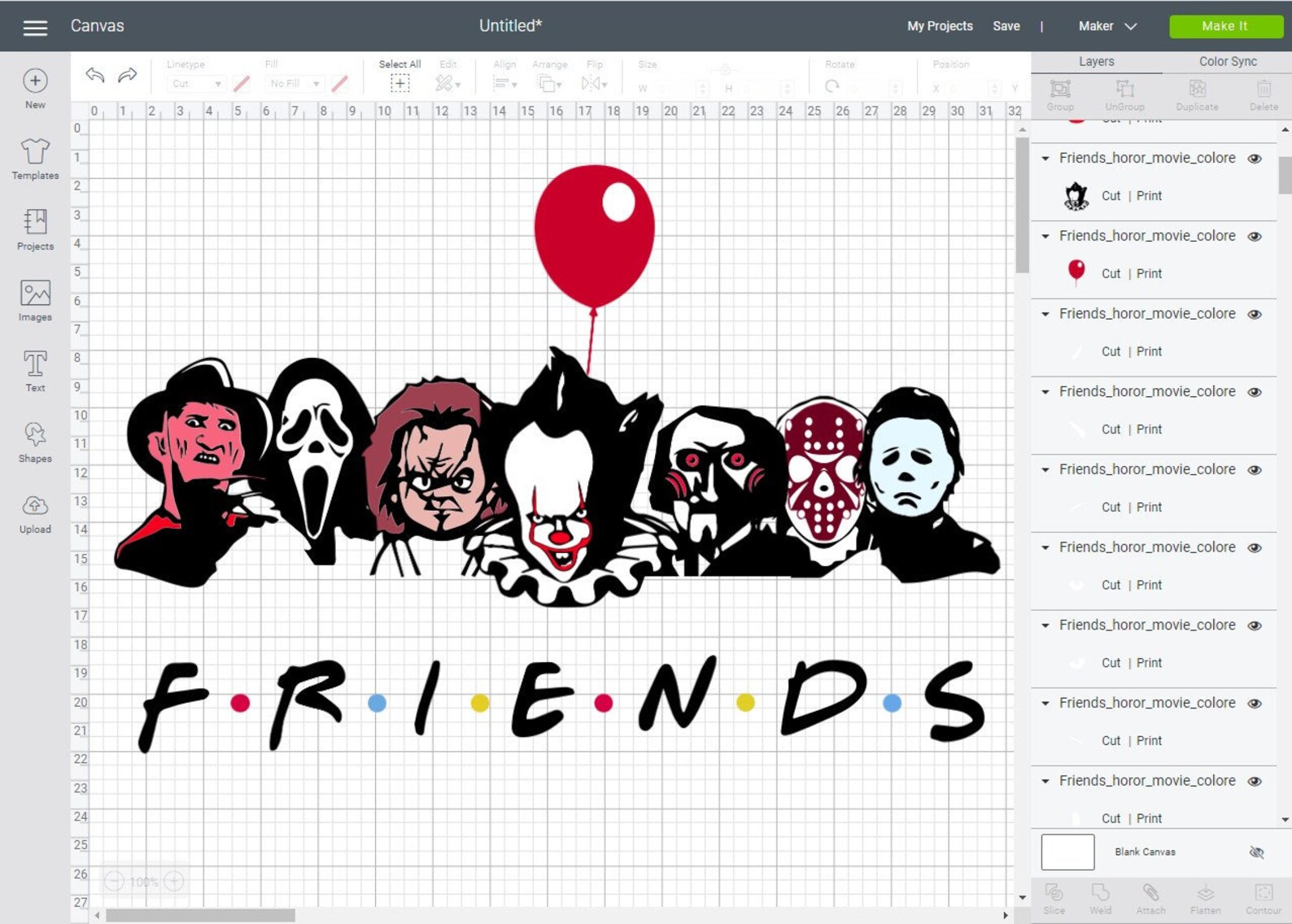1292x924 pixels.
Task: Open the Projects panel
Action: click(x=35, y=229)
